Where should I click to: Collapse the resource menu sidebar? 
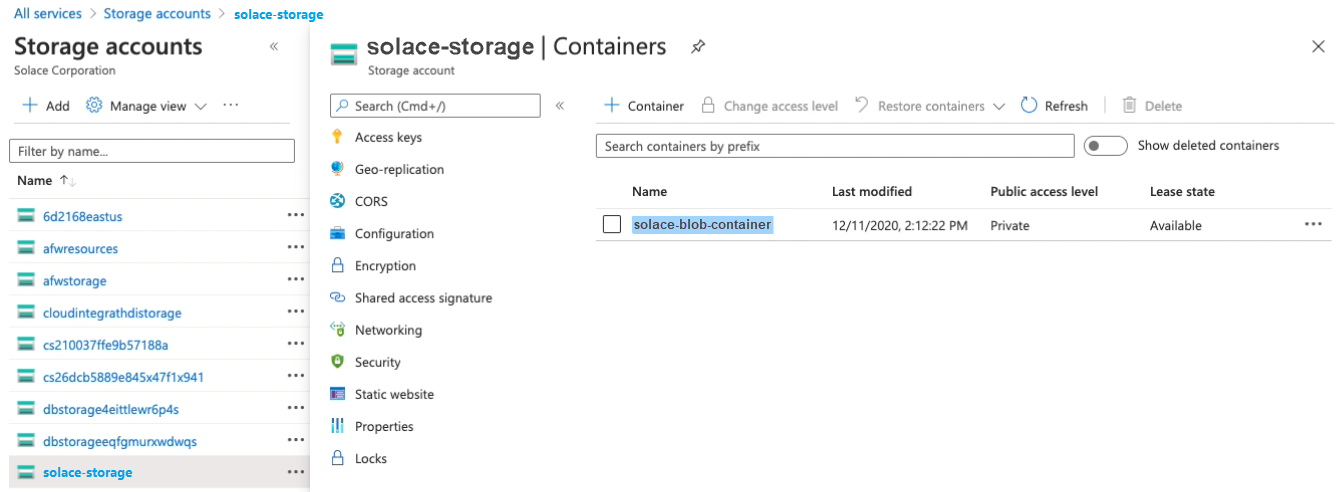(x=560, y=105)
